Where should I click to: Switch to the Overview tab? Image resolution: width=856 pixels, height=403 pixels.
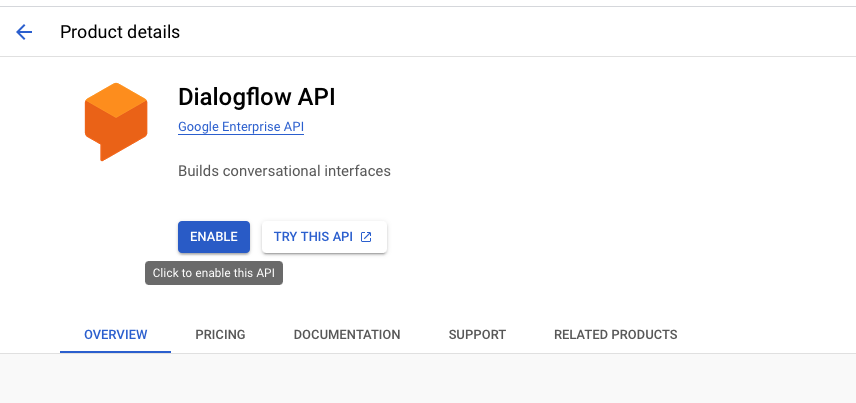(x=116, y=334)
